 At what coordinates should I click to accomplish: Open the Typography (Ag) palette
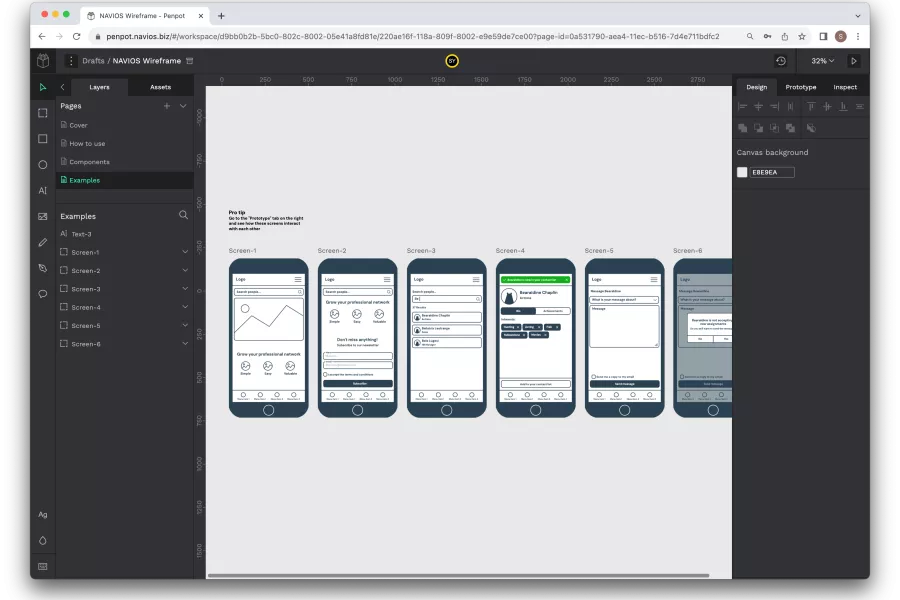coord(42,514)
